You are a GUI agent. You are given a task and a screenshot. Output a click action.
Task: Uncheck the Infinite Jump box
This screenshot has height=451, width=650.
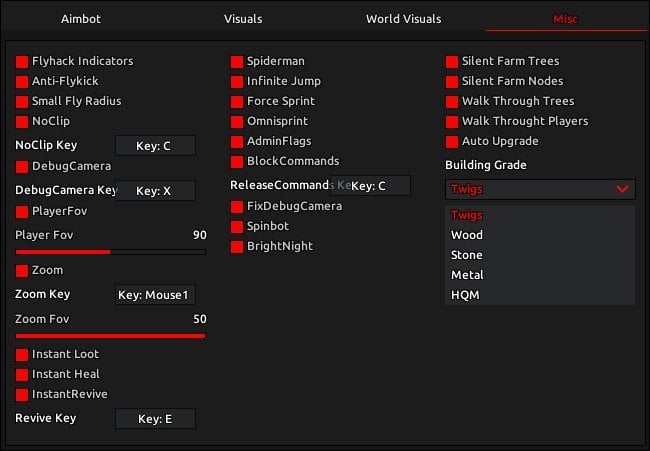237,82
